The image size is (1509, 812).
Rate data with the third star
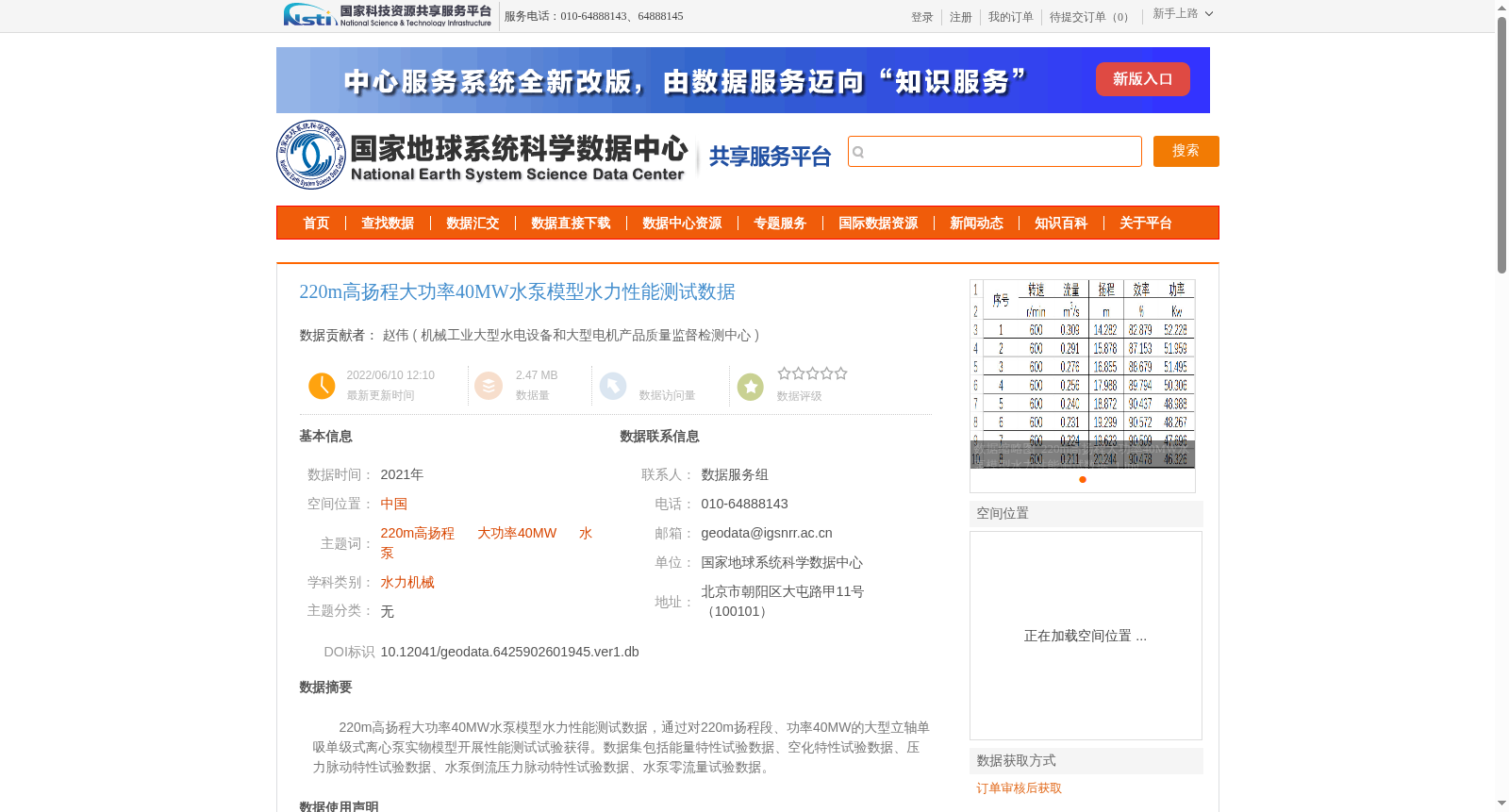pos(812,373)
